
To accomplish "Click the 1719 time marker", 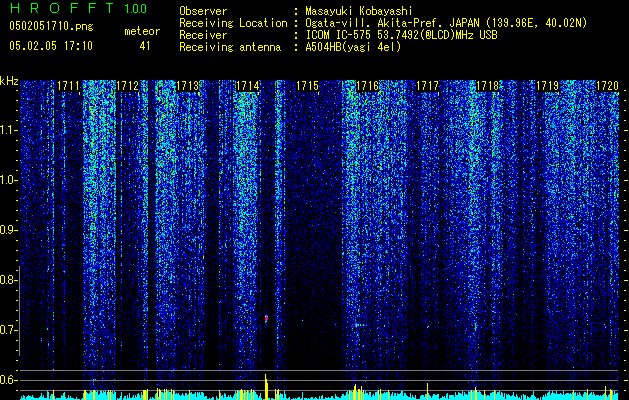I will (x=548, y=86).
